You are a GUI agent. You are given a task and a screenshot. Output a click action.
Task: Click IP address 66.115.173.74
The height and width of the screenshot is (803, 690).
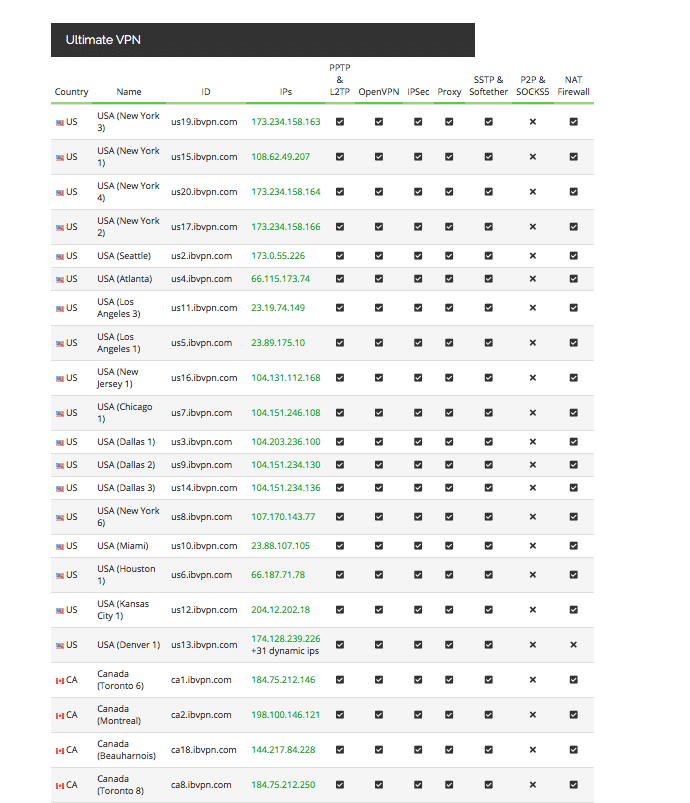[281, 279]
